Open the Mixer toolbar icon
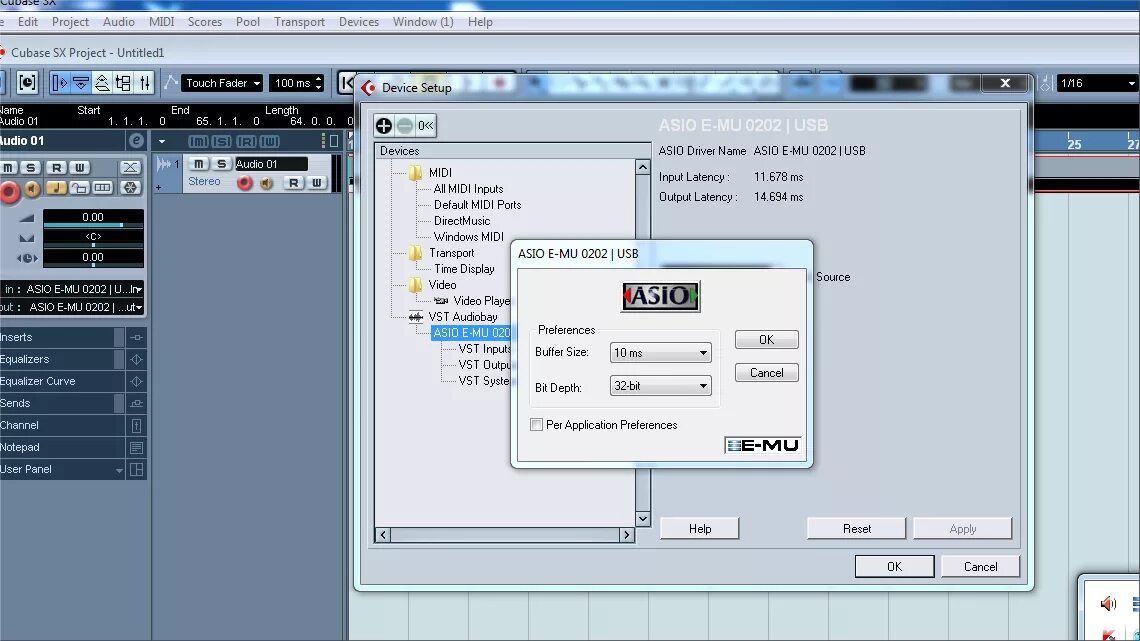 (145, 83)
